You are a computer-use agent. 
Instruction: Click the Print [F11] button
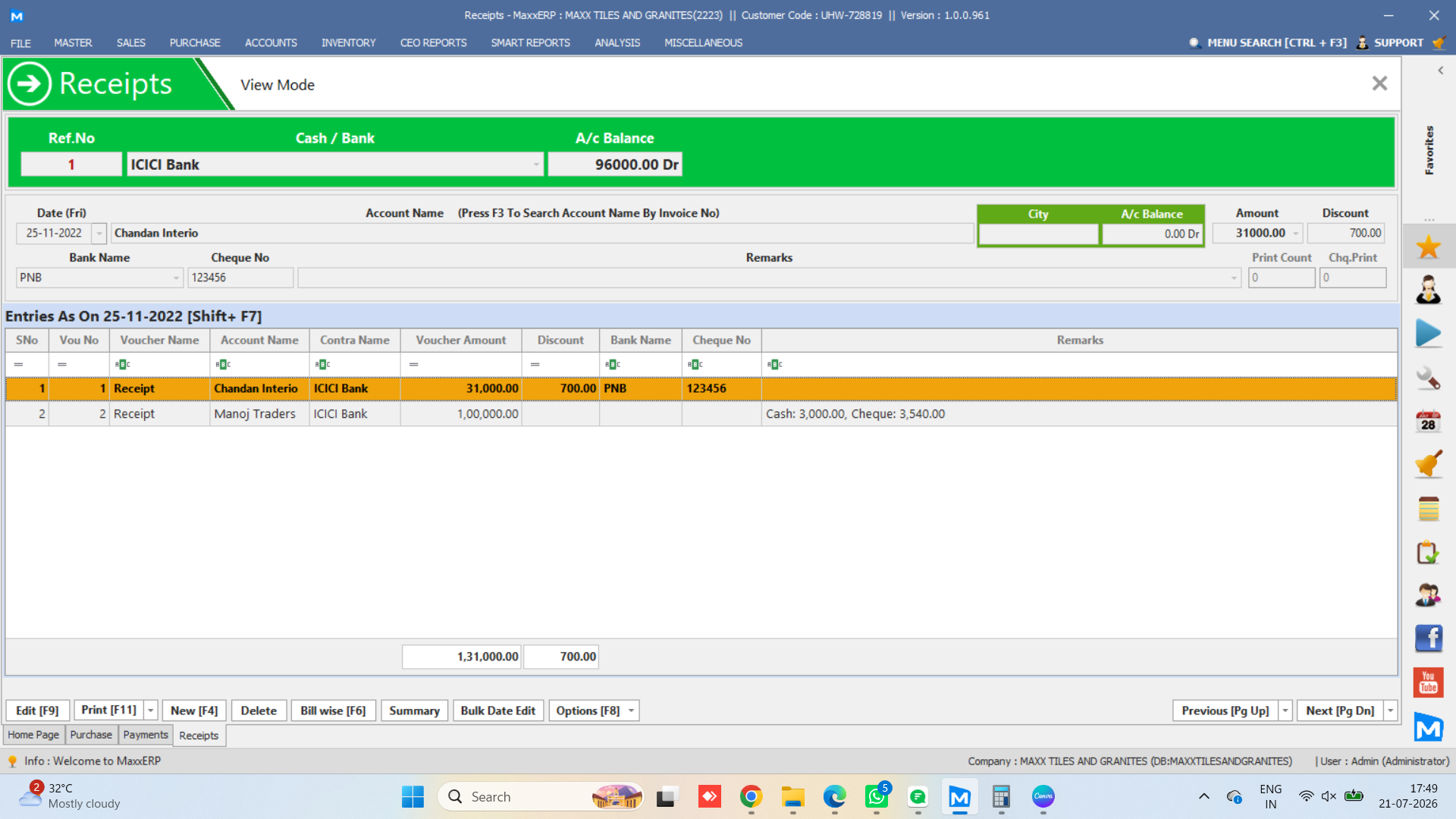click(x=109, y=711)
